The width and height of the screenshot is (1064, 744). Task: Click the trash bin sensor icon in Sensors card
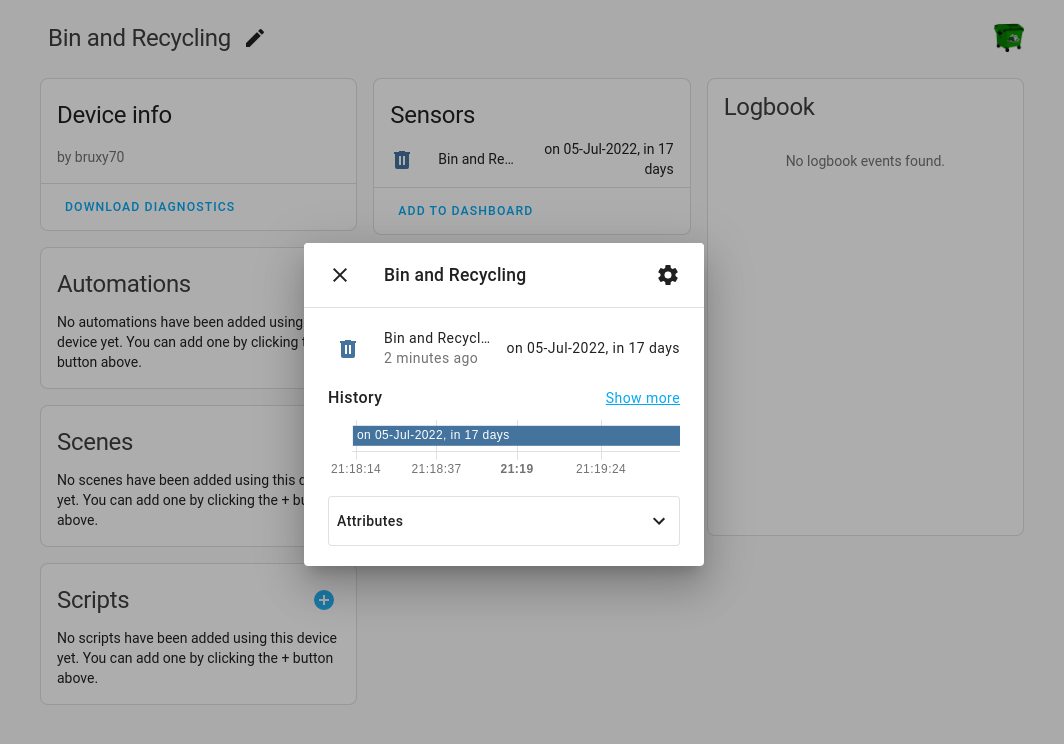[x=402, y=159]
